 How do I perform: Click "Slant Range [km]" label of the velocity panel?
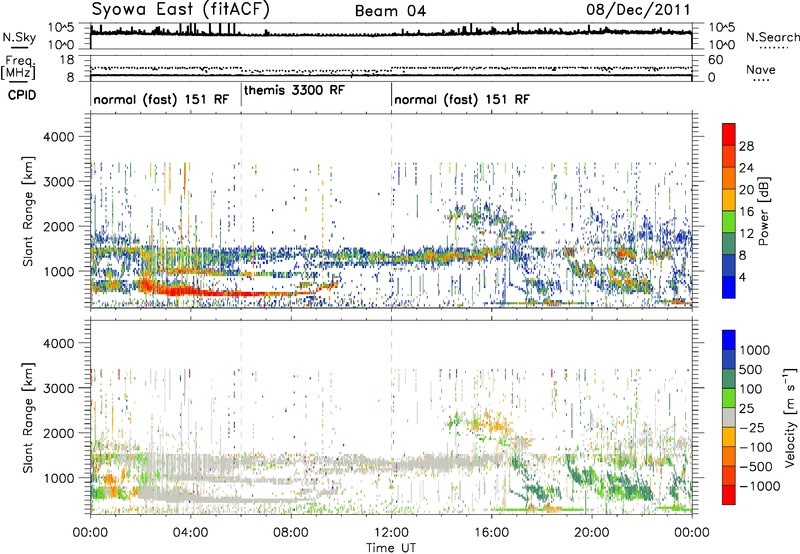28,418
